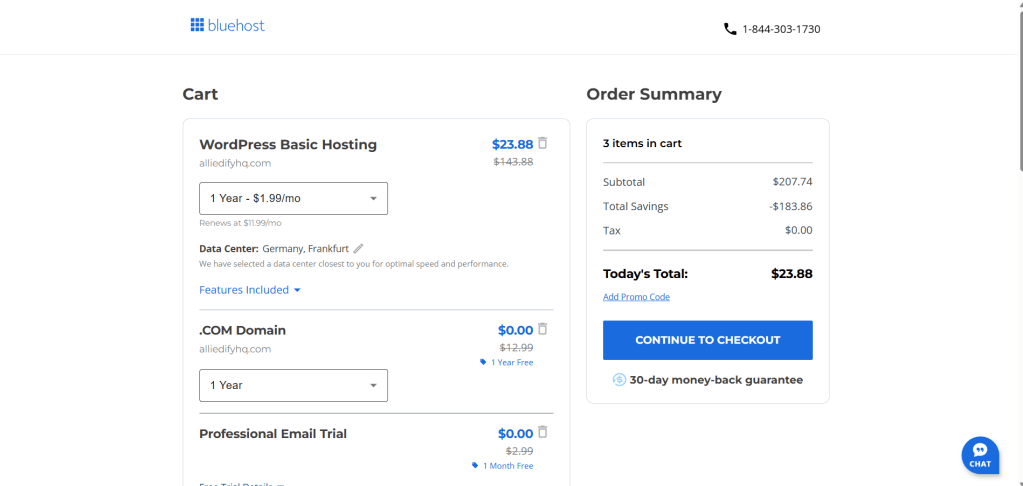Image resolution: width=1023 pixels, height=486 pixels.
Task: Remove Professional Email Trial via trash icon
Action: point(543,432)
